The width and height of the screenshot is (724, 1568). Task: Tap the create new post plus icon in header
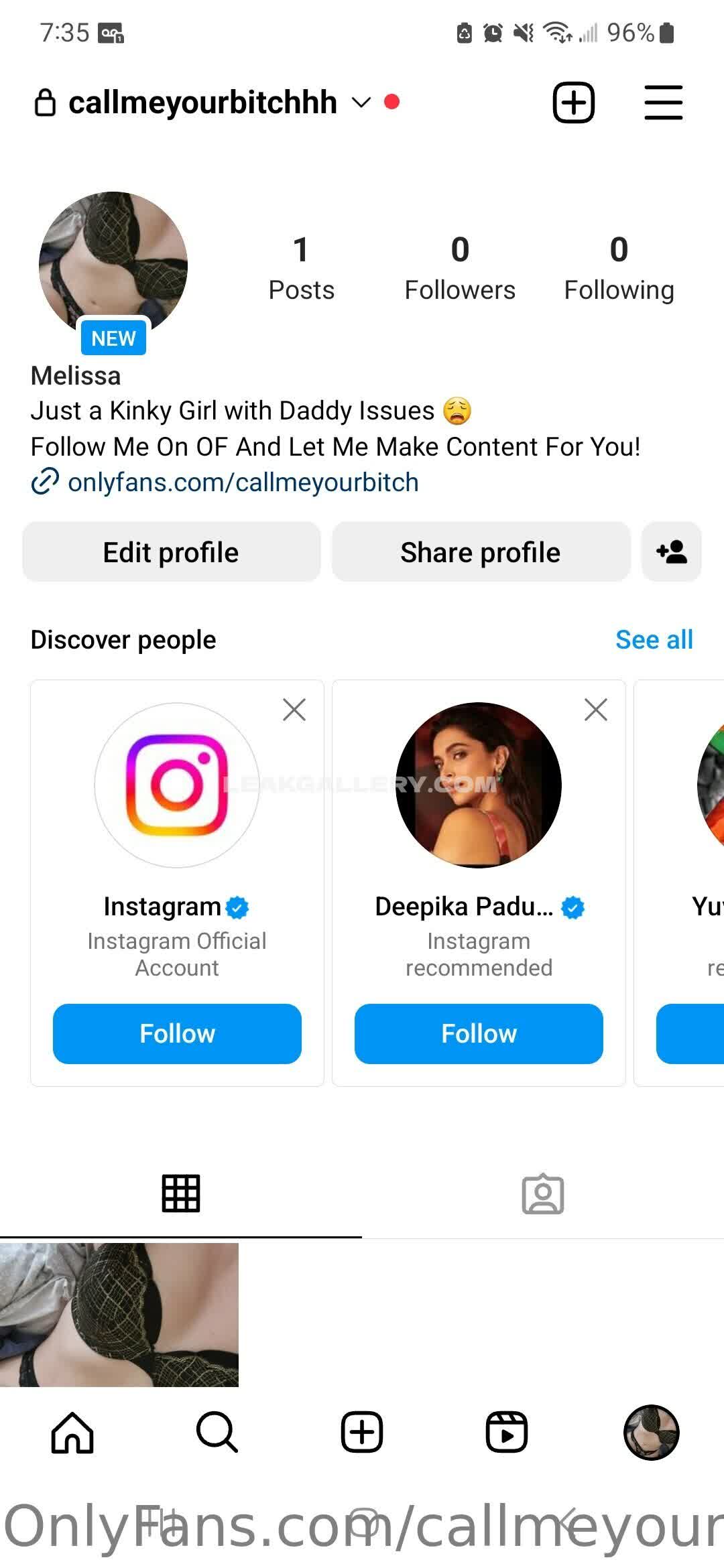pyautogui.click(x=573, y=103)
